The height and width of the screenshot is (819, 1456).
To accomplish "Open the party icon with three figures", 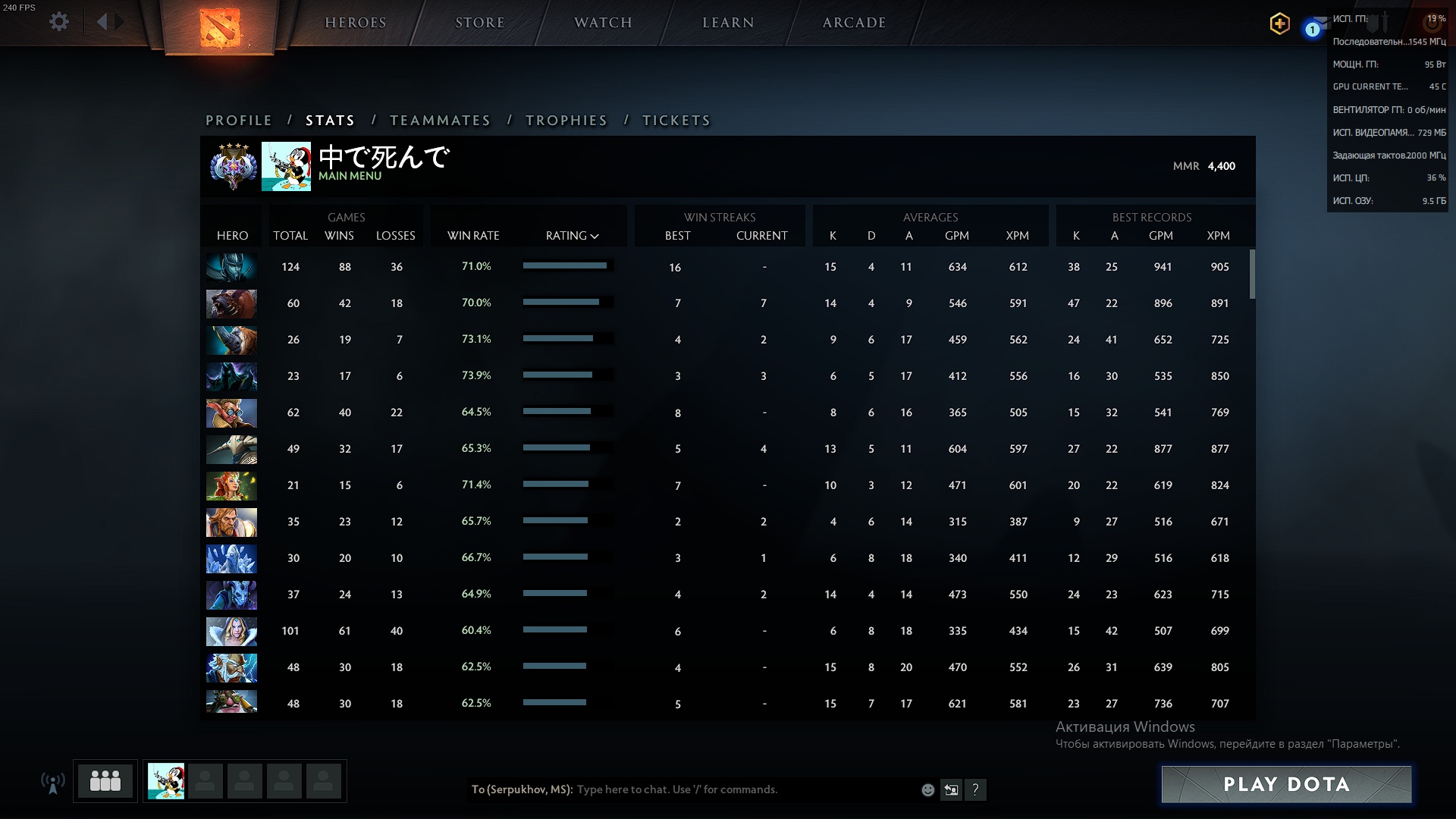I will pyautogui.click(x=105, y=781).
